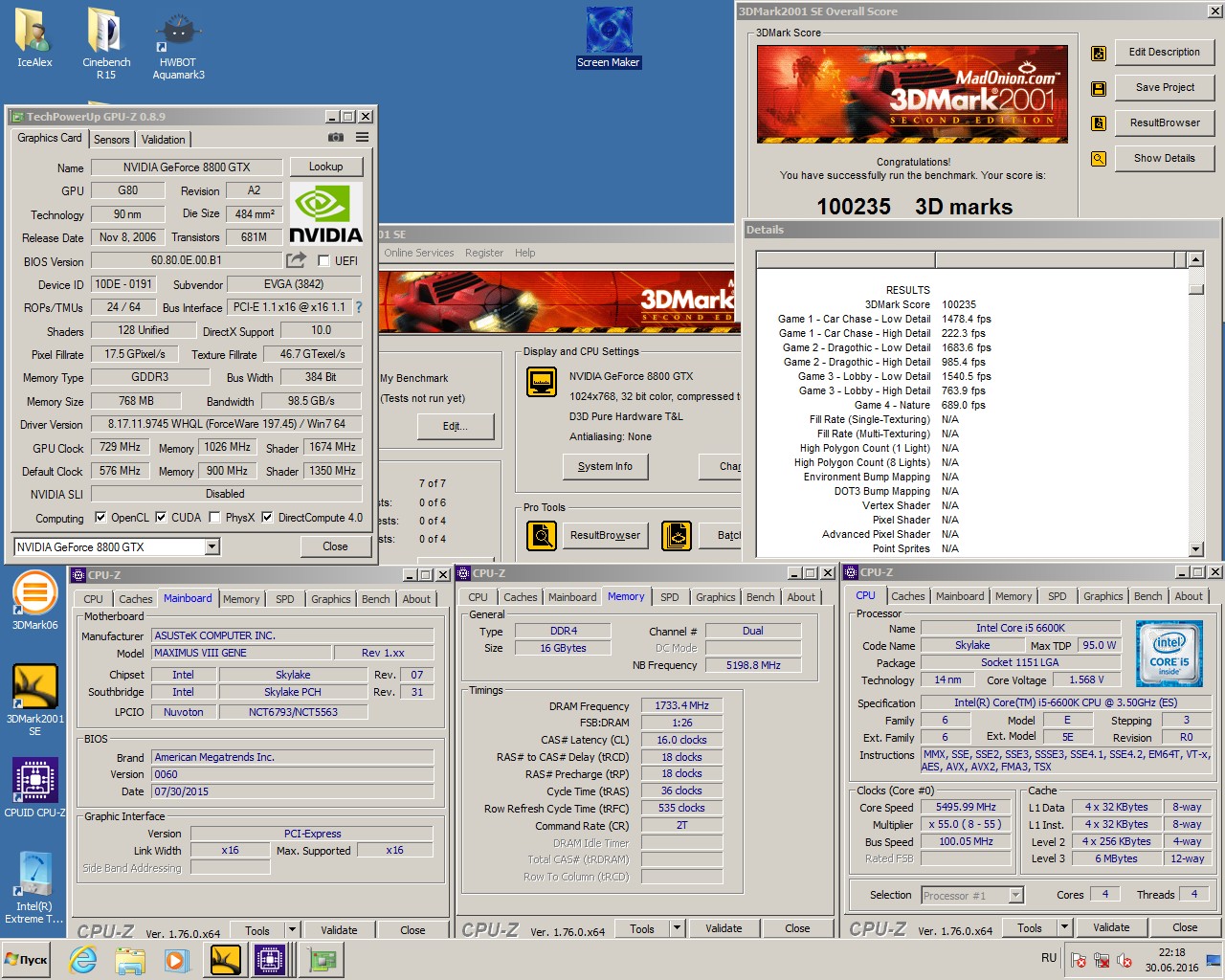Open Windows Media Player from taskbar
The width and height of the screenshot is (1225, 980).
coord(175,960)
